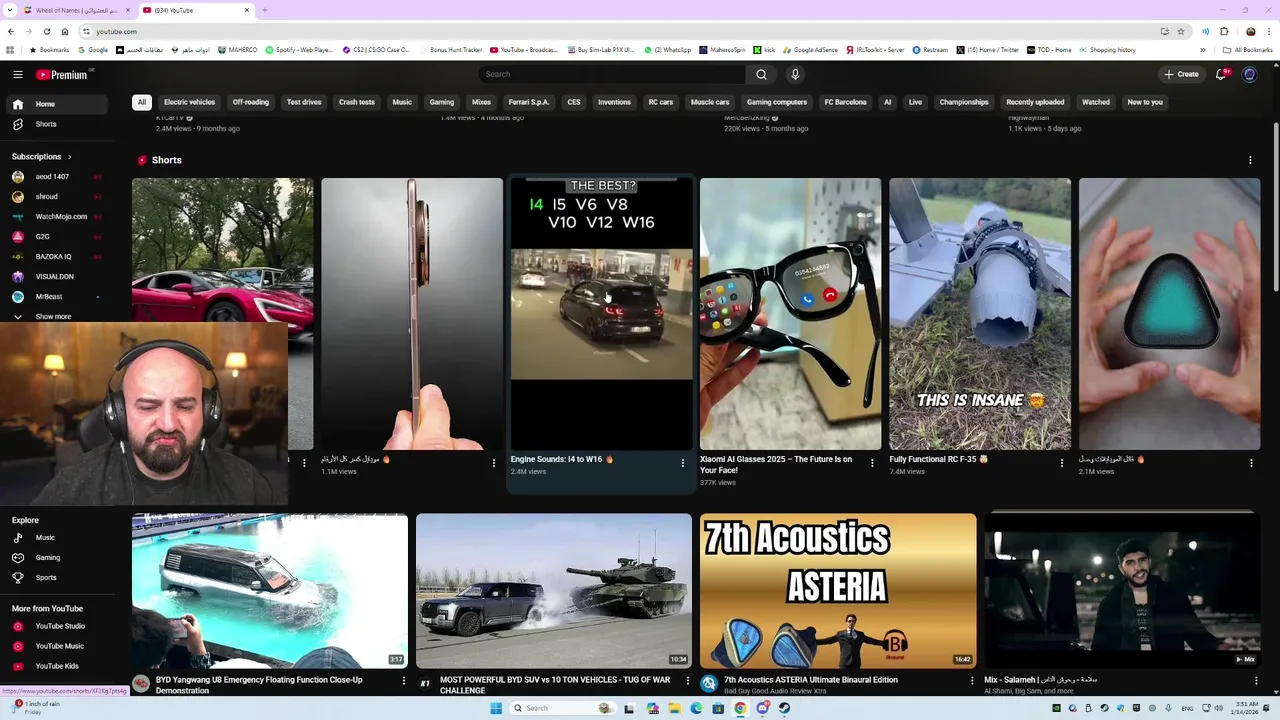Open options for 7th Acoustics ASTERIA video
This screenshot has height=720, width=1280.
(x=972, y=680)
